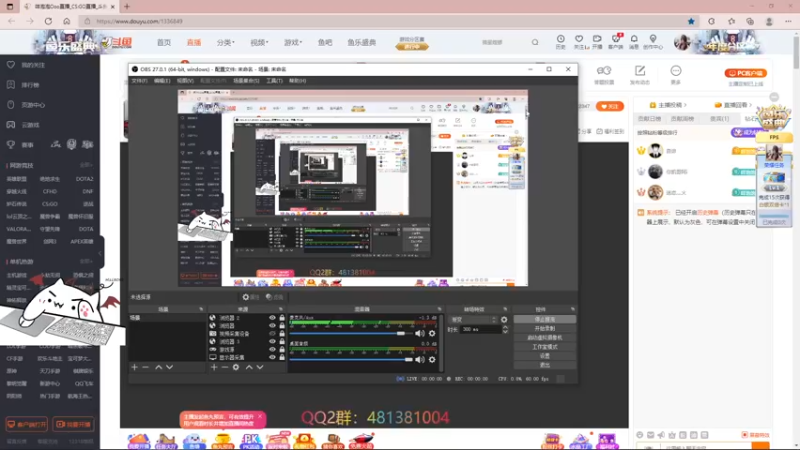Hide the 显示器采集 source via eye icon

[x=272, y=357]
